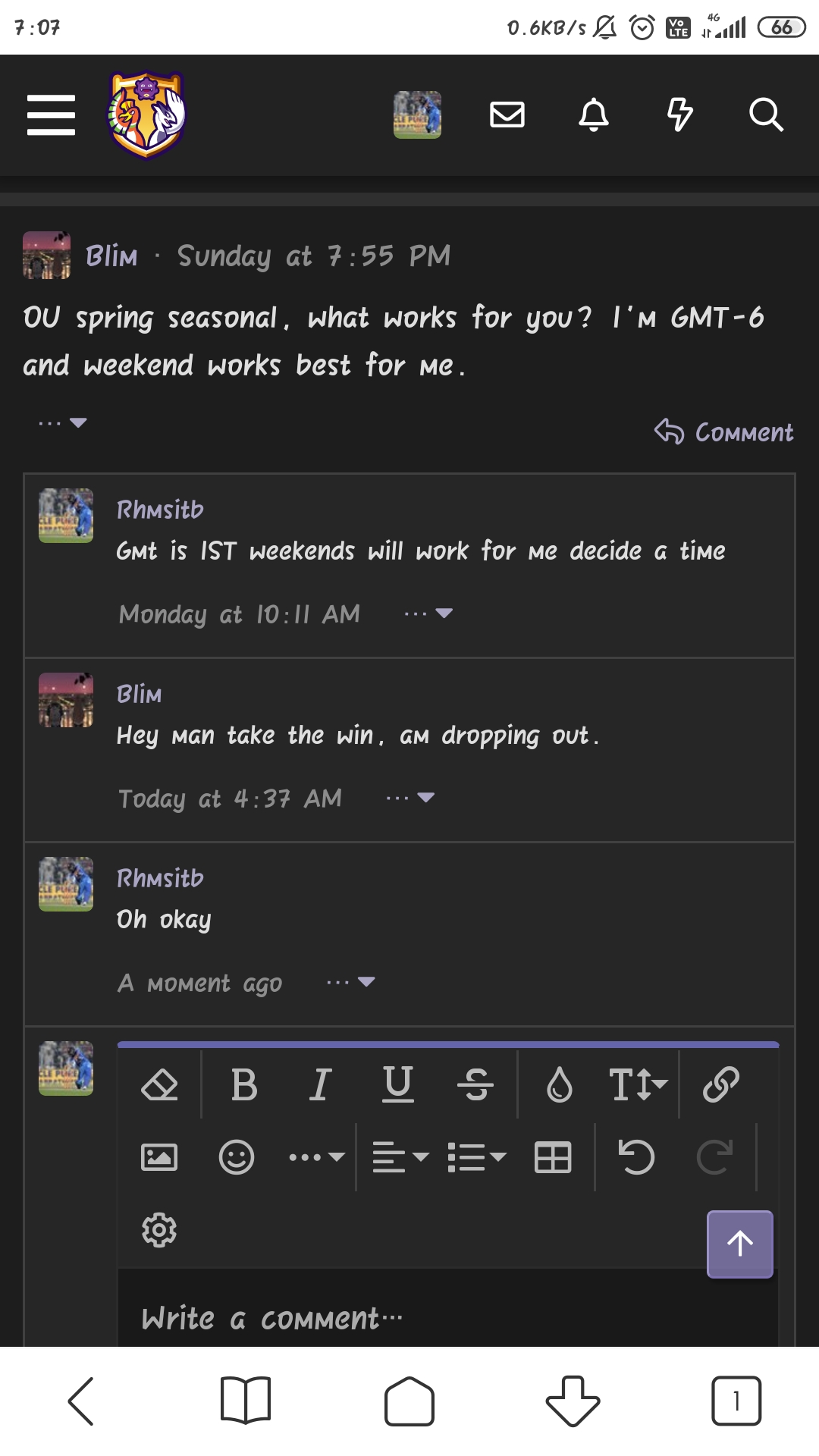Apply strikethrough formatting in the editor

477,1084
